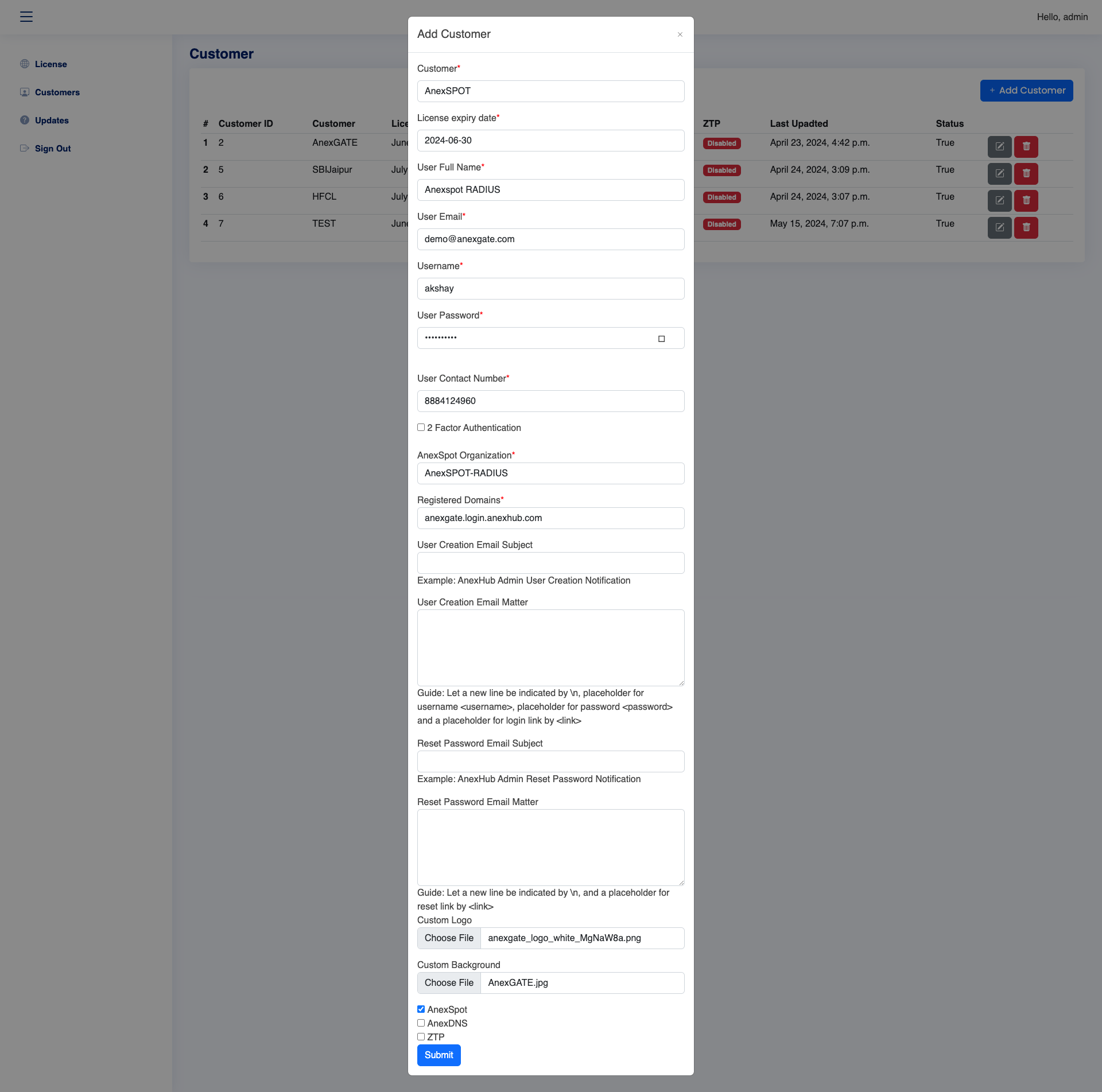Enable 2 Factor Authentication checkbox
This screenshot has width=1102, height=1092.
pos(421,428)
